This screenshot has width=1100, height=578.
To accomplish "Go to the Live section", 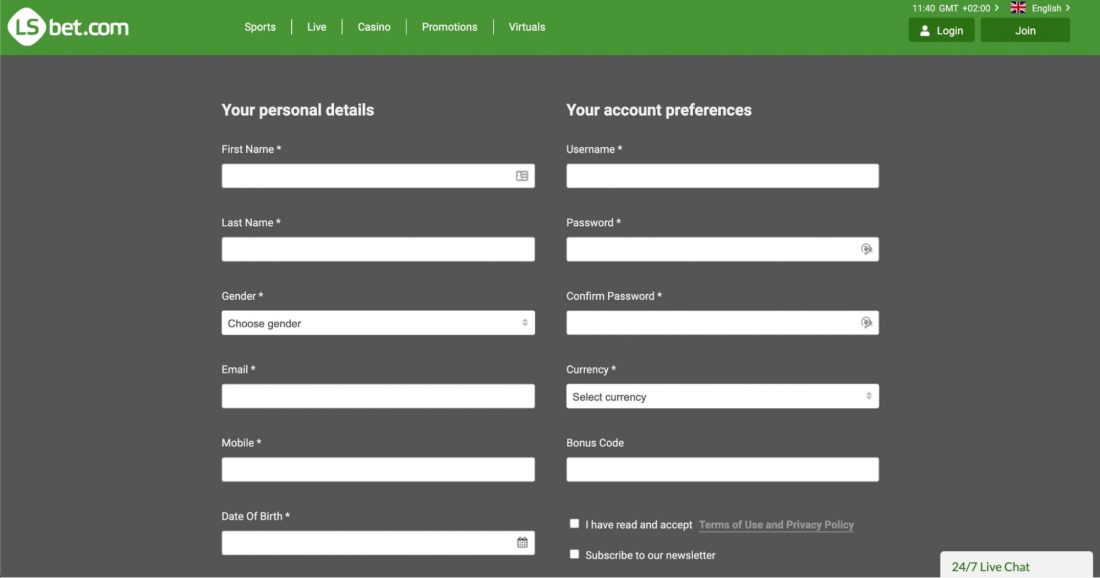I will [x=316, y=27].
